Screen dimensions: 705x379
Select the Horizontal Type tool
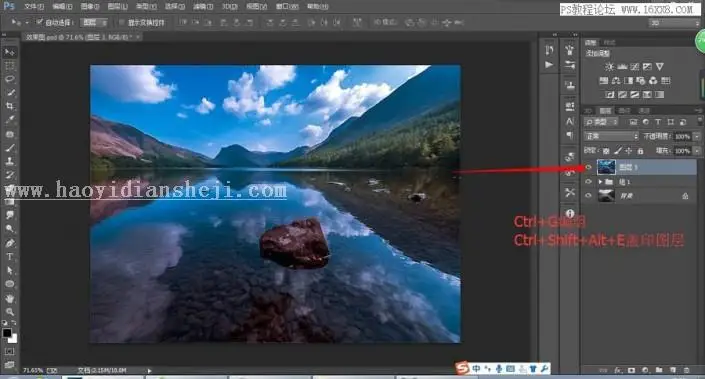click(9, 257)
